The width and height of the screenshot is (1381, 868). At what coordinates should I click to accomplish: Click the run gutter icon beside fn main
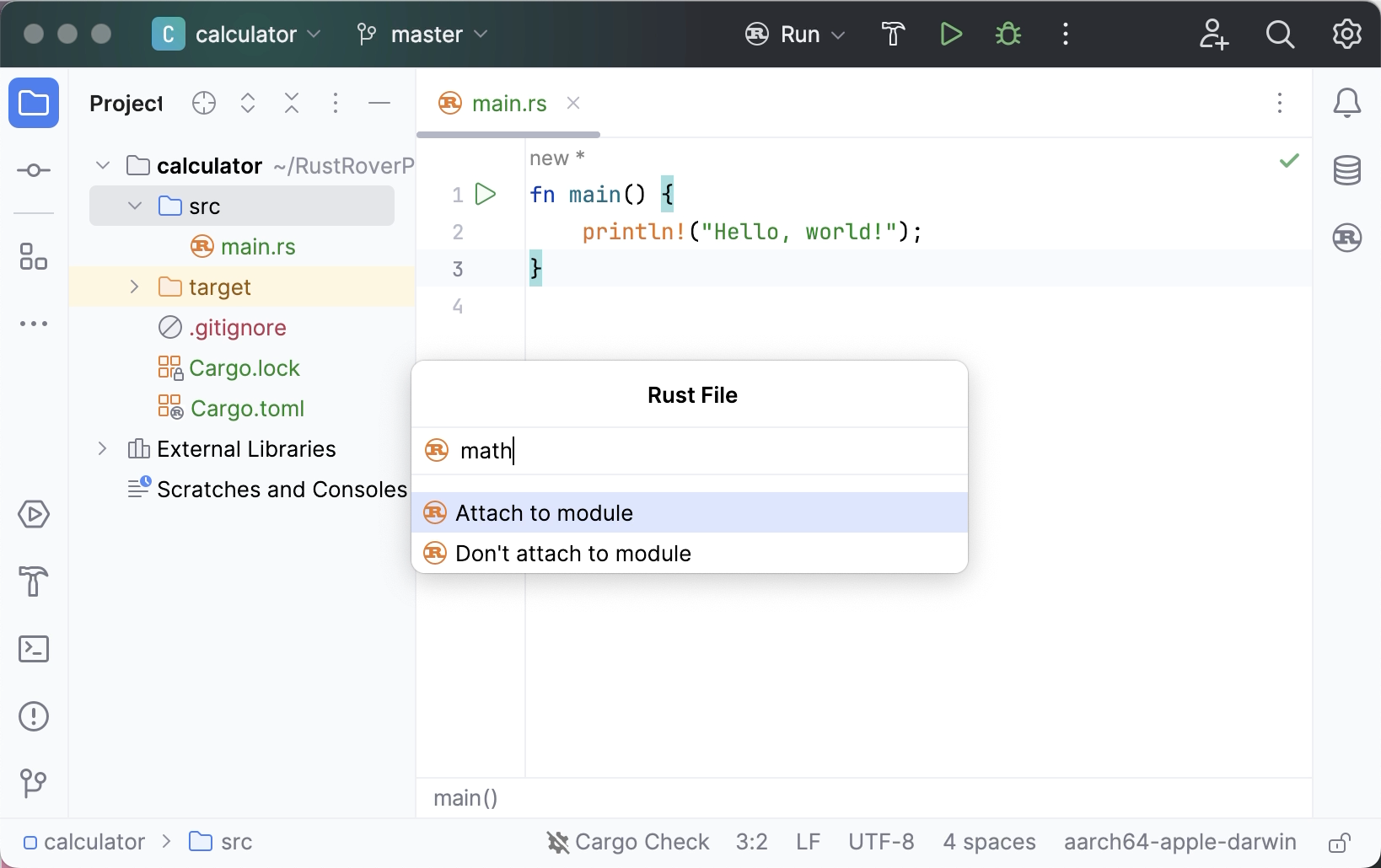(486, 194)
